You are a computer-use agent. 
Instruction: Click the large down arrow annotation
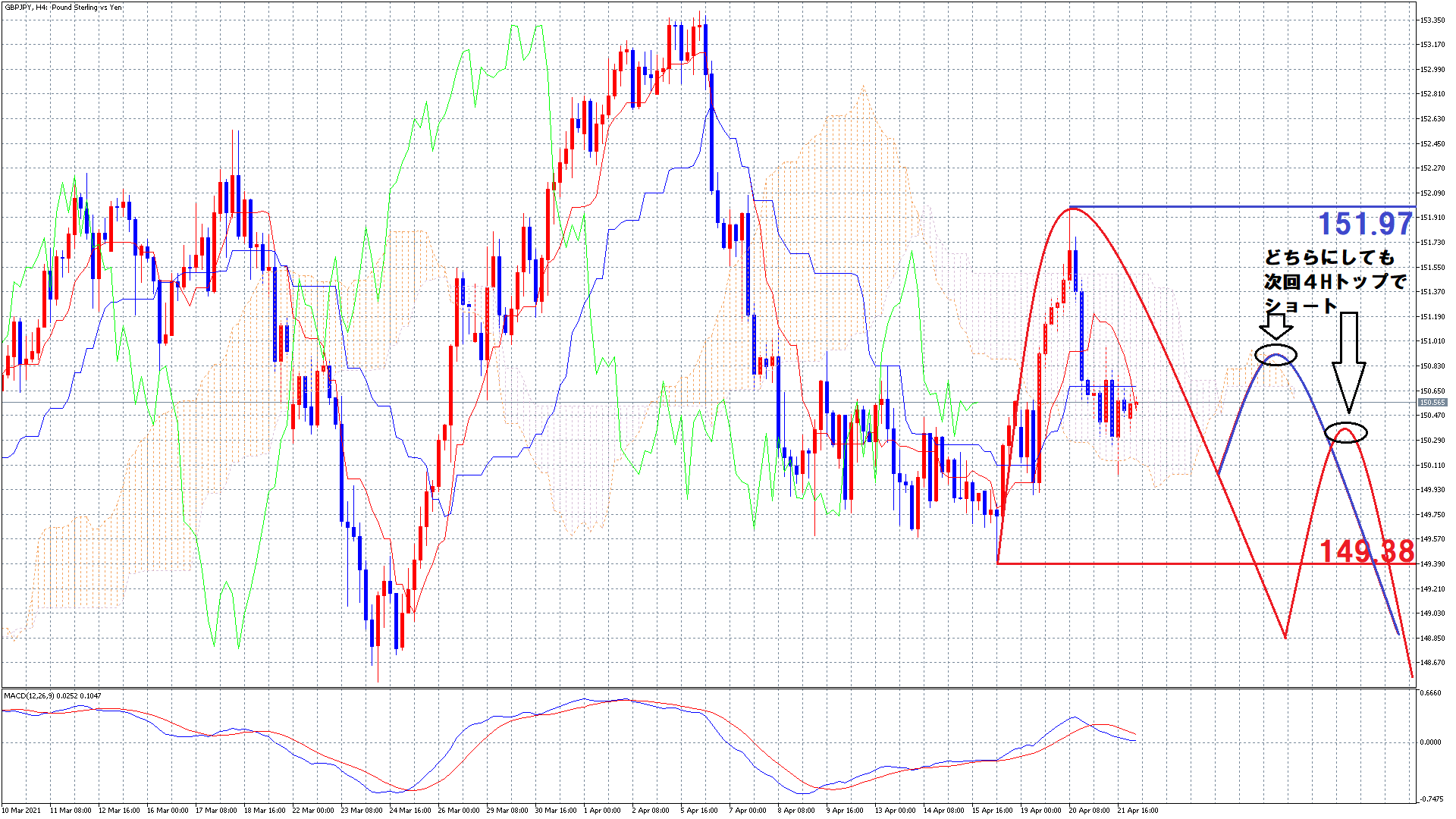click(1348, 362)
